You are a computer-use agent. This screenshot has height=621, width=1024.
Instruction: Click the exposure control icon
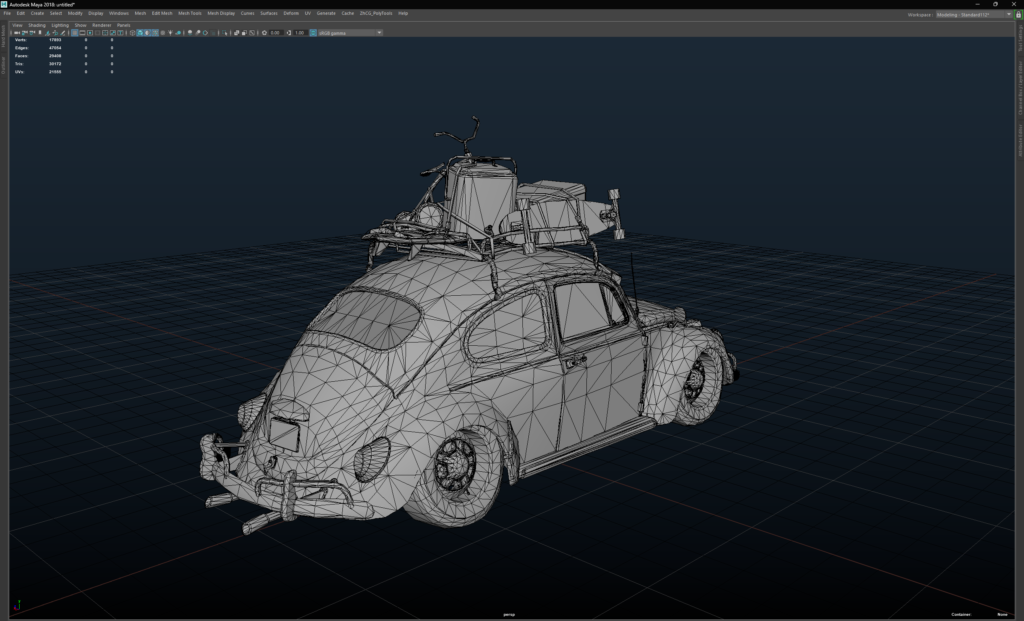click(x=263, y=33)
